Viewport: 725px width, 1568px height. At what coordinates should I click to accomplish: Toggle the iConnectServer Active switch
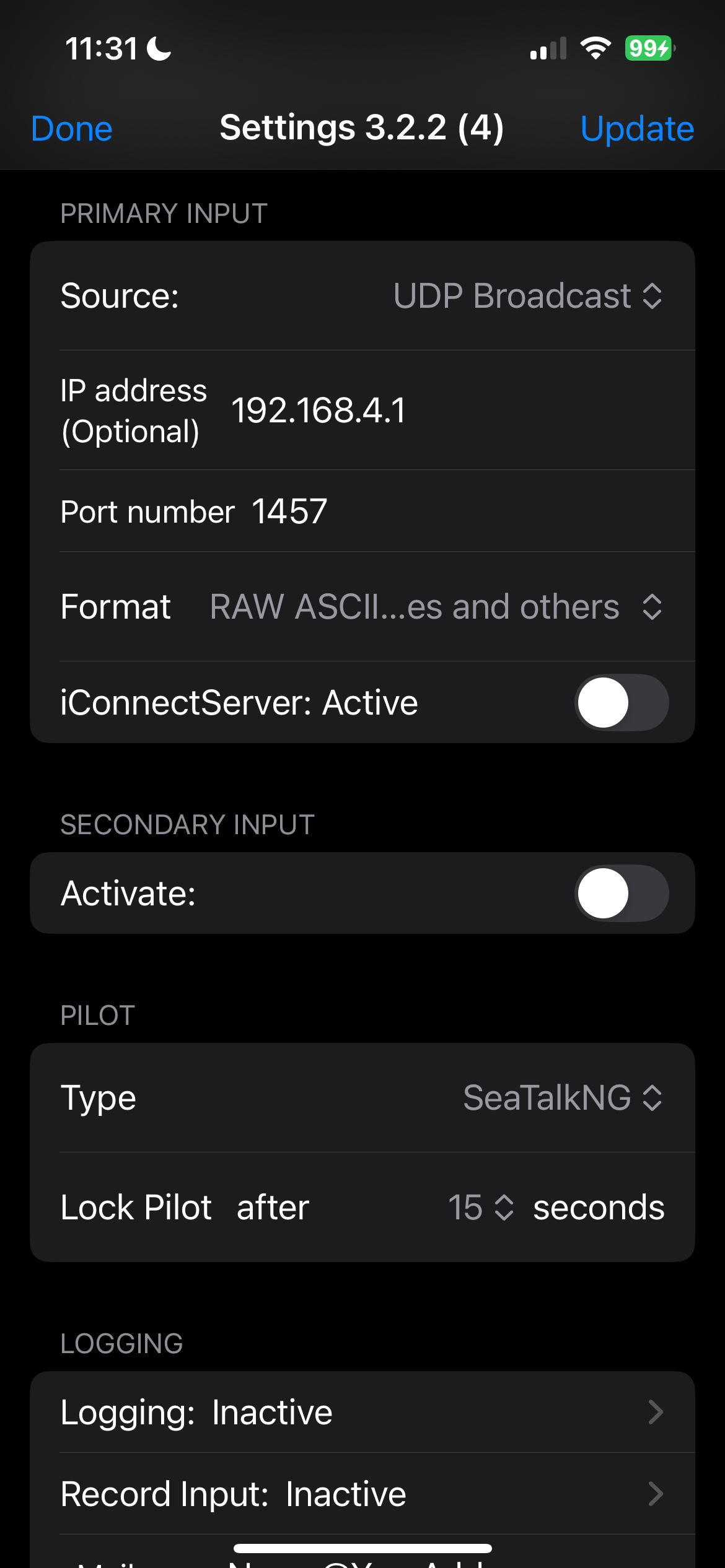(622, 702)
